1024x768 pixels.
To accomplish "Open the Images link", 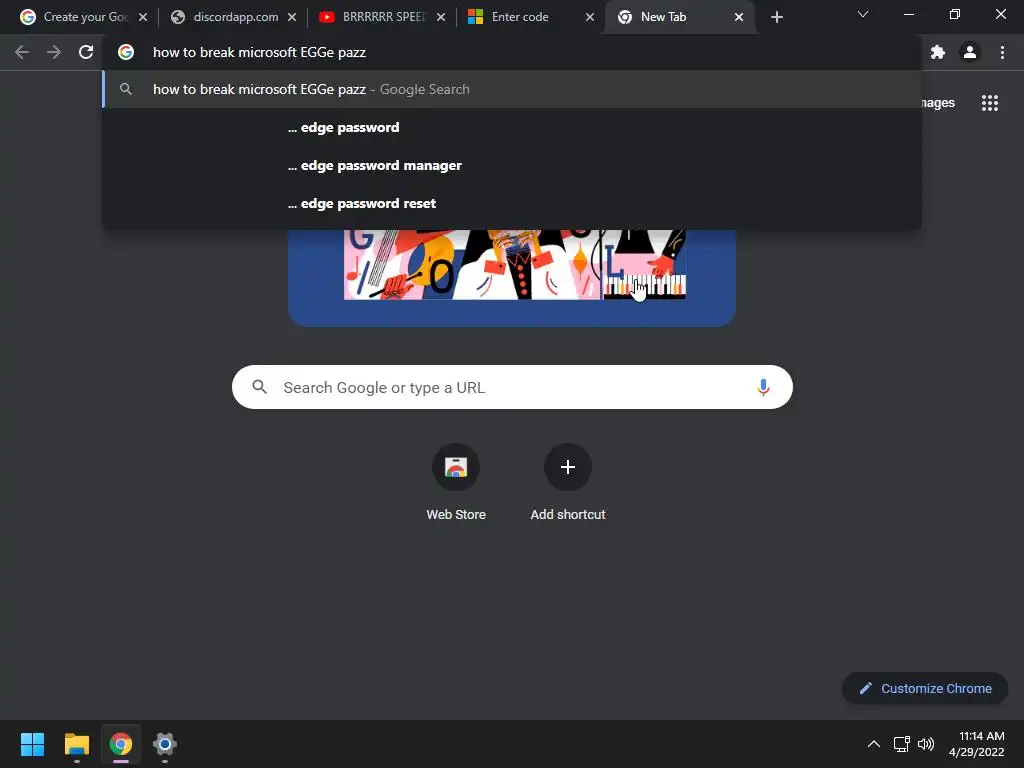I will click(938, 103).
